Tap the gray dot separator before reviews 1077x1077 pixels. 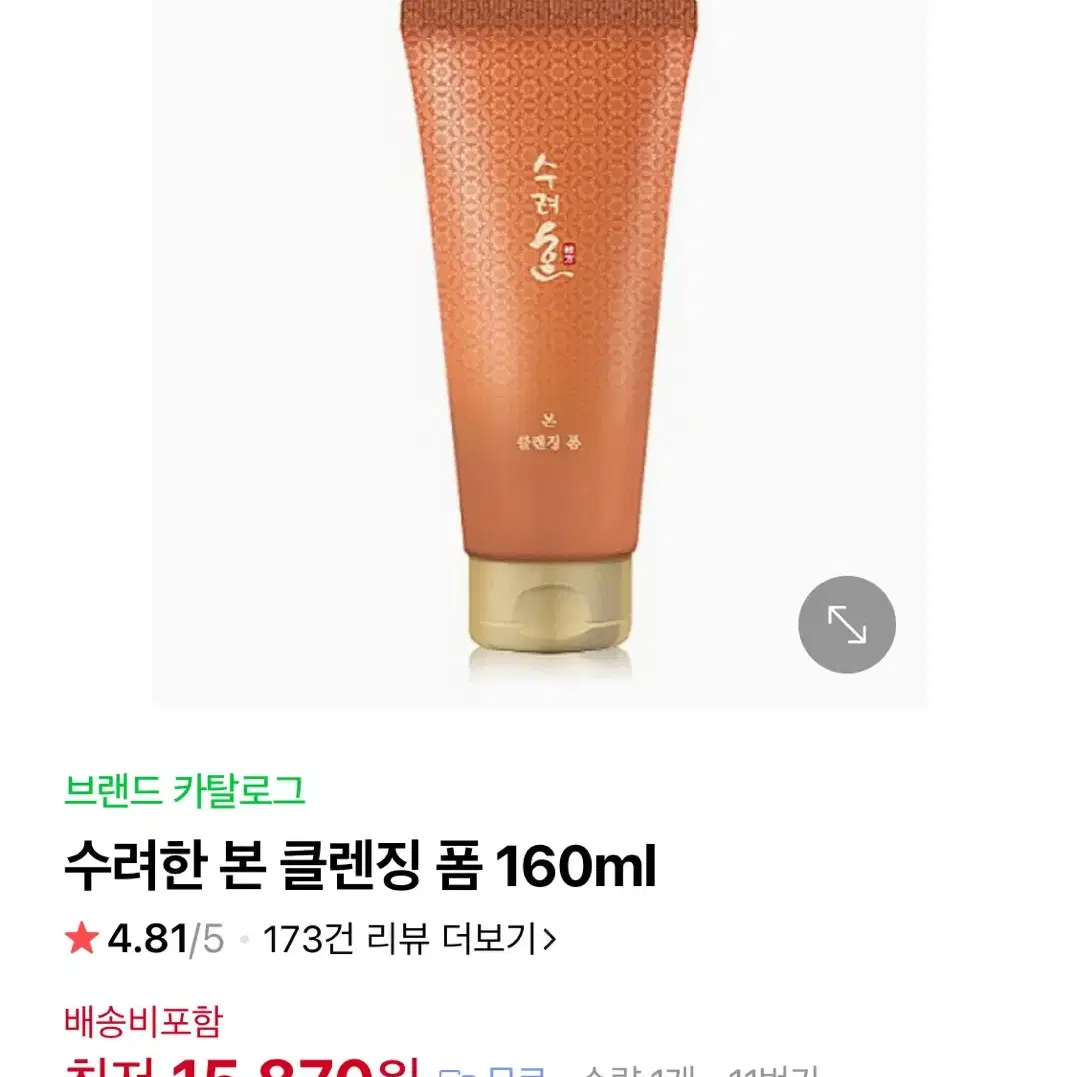244,939
